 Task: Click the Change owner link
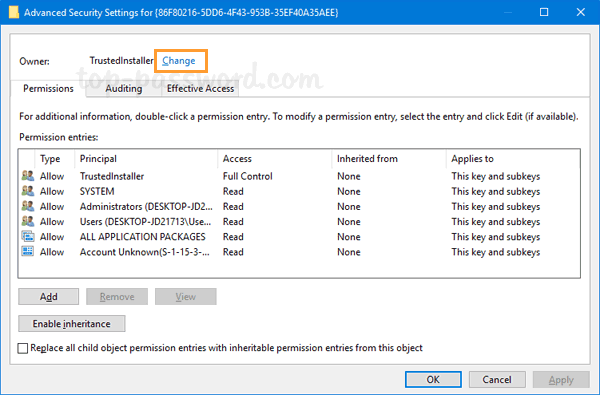pyautogui.click(x=179, y=61)
